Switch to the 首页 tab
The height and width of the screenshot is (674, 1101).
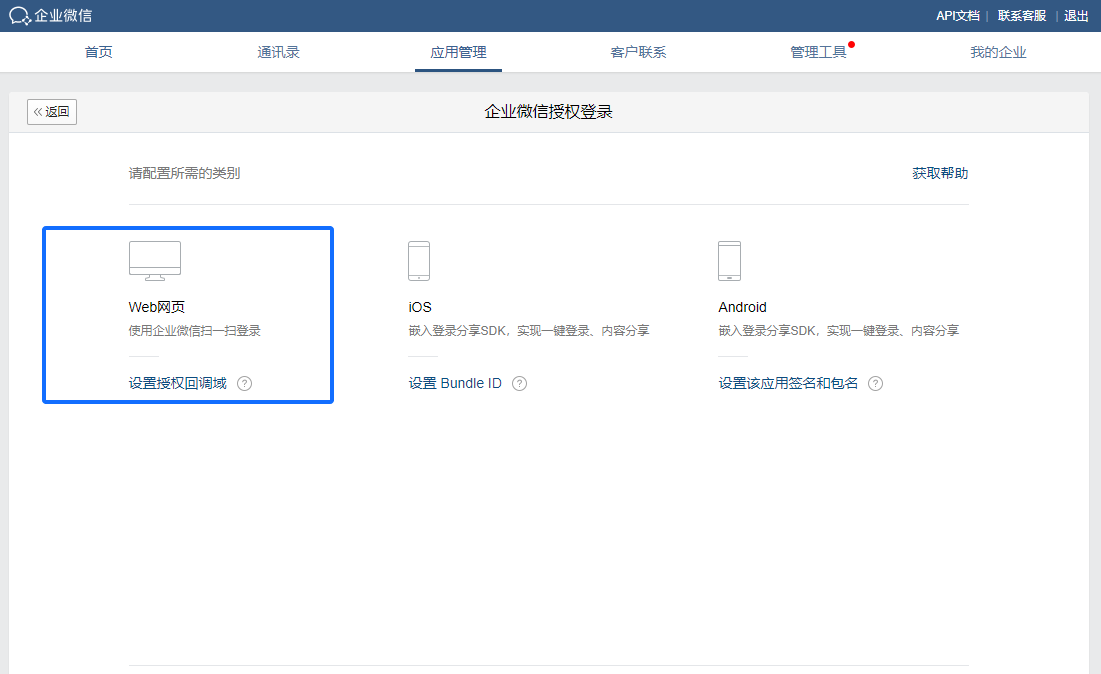(x=98, y=52)
